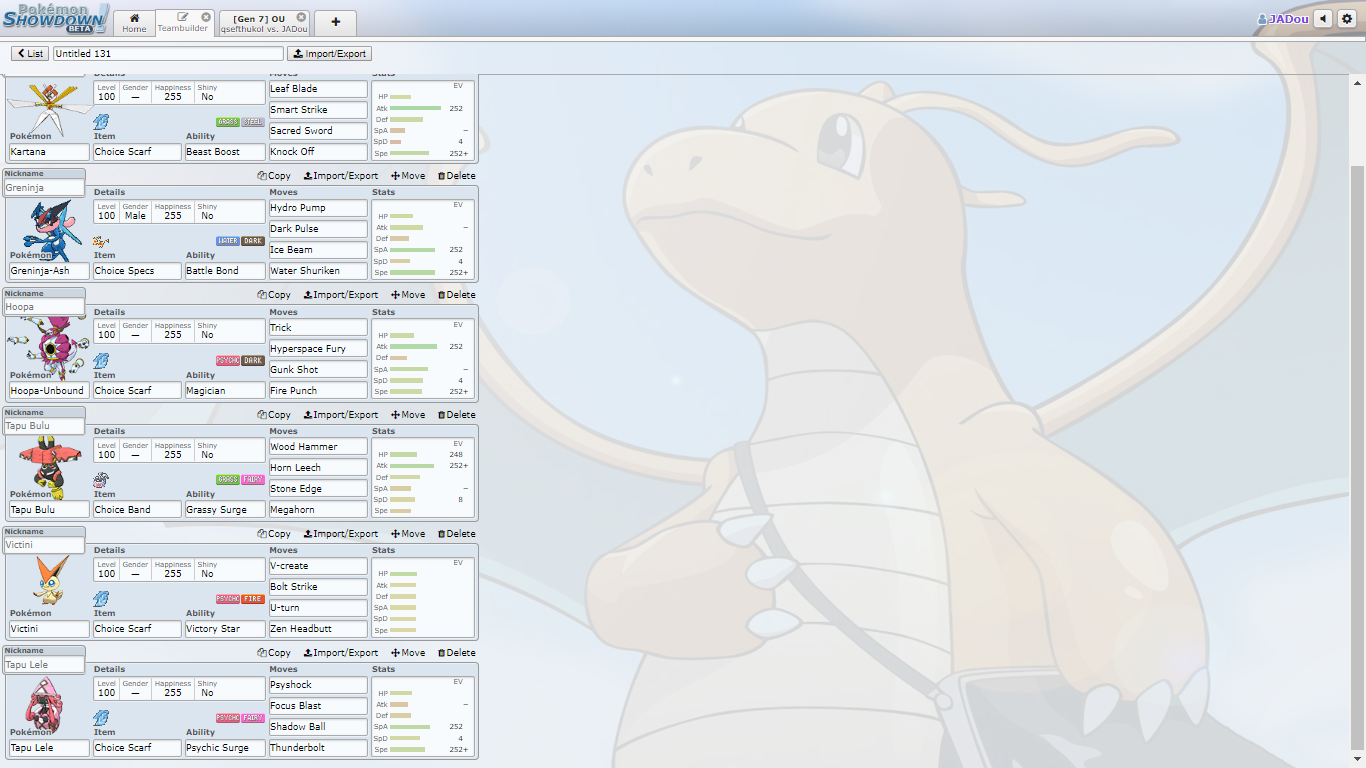Open the options gear icon
The height and width of the screenshot is (768, 1366).
coord(1347,19)
